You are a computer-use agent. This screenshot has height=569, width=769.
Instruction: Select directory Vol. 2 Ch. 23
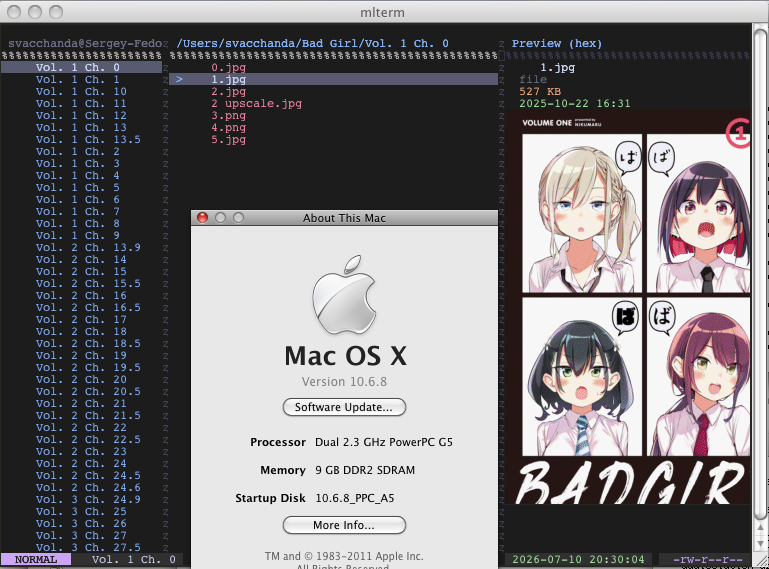coord(81,452)
